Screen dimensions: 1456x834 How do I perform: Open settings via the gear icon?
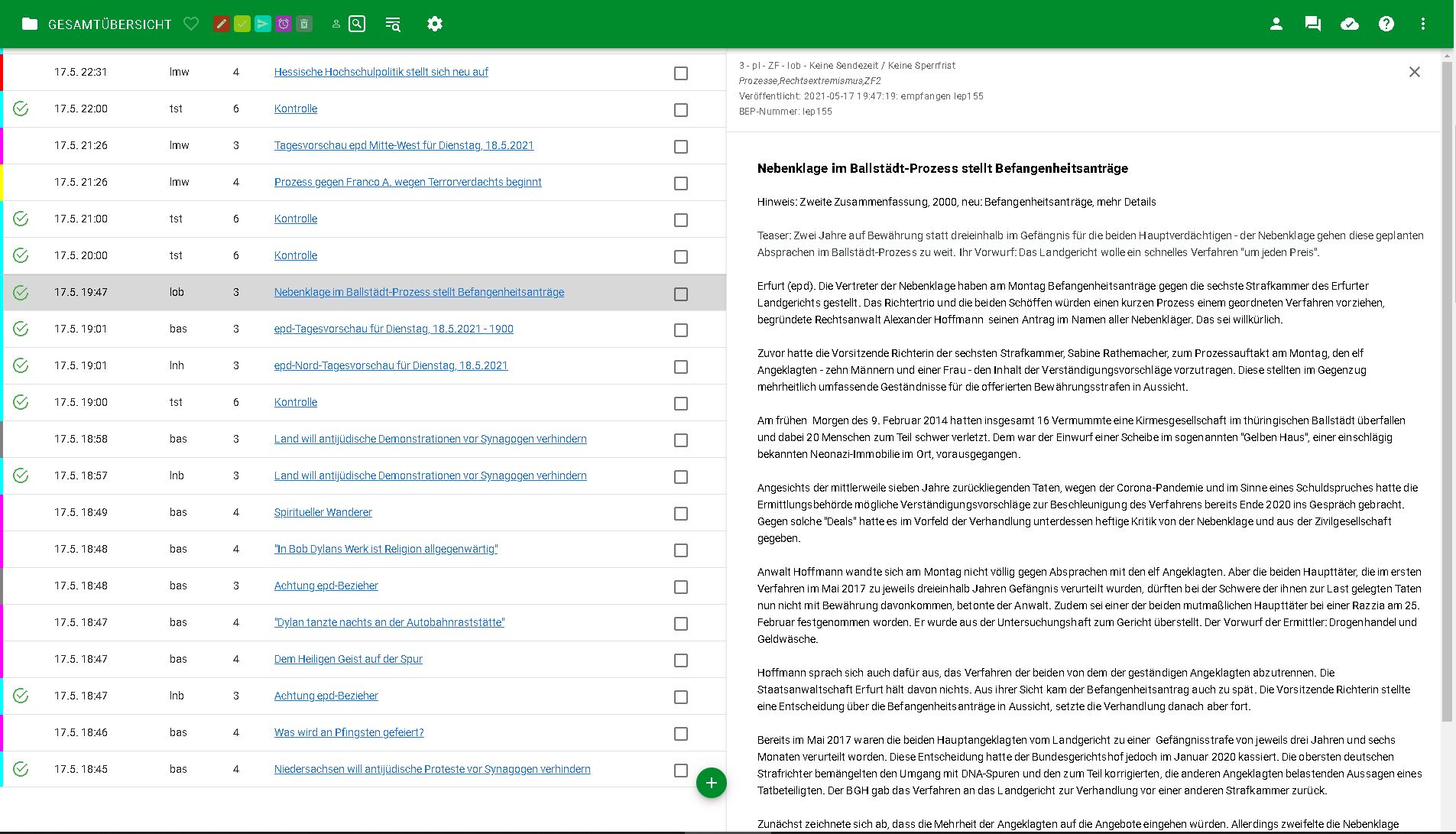point(435,24)
